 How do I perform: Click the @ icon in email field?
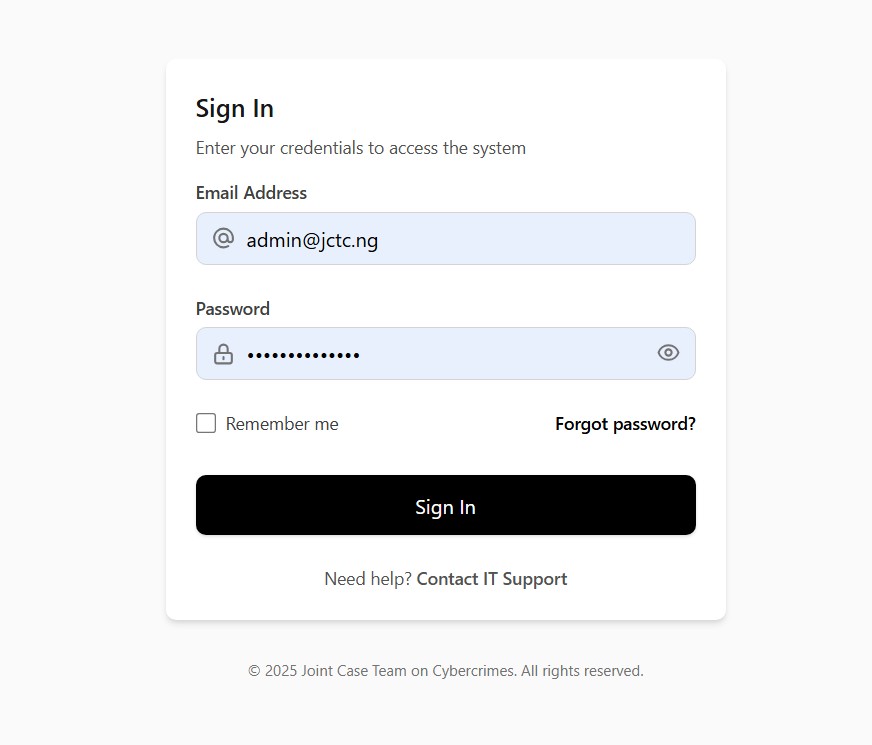(x=223, y=238)
